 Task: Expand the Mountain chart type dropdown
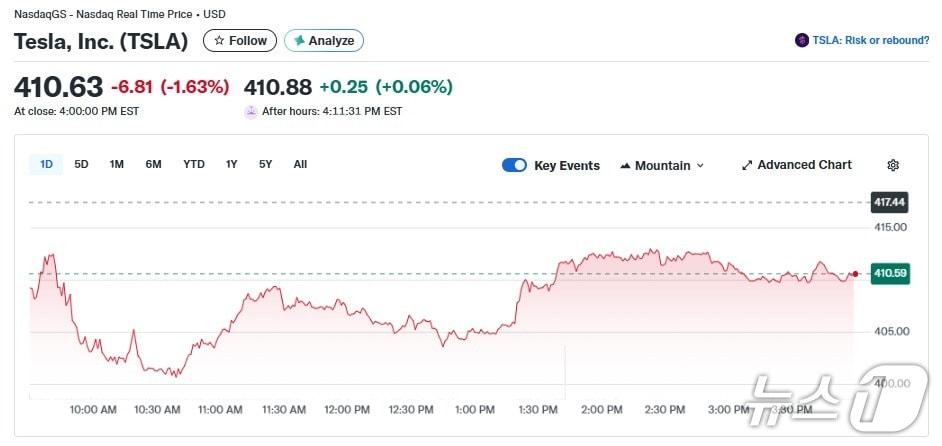(662, 165)
